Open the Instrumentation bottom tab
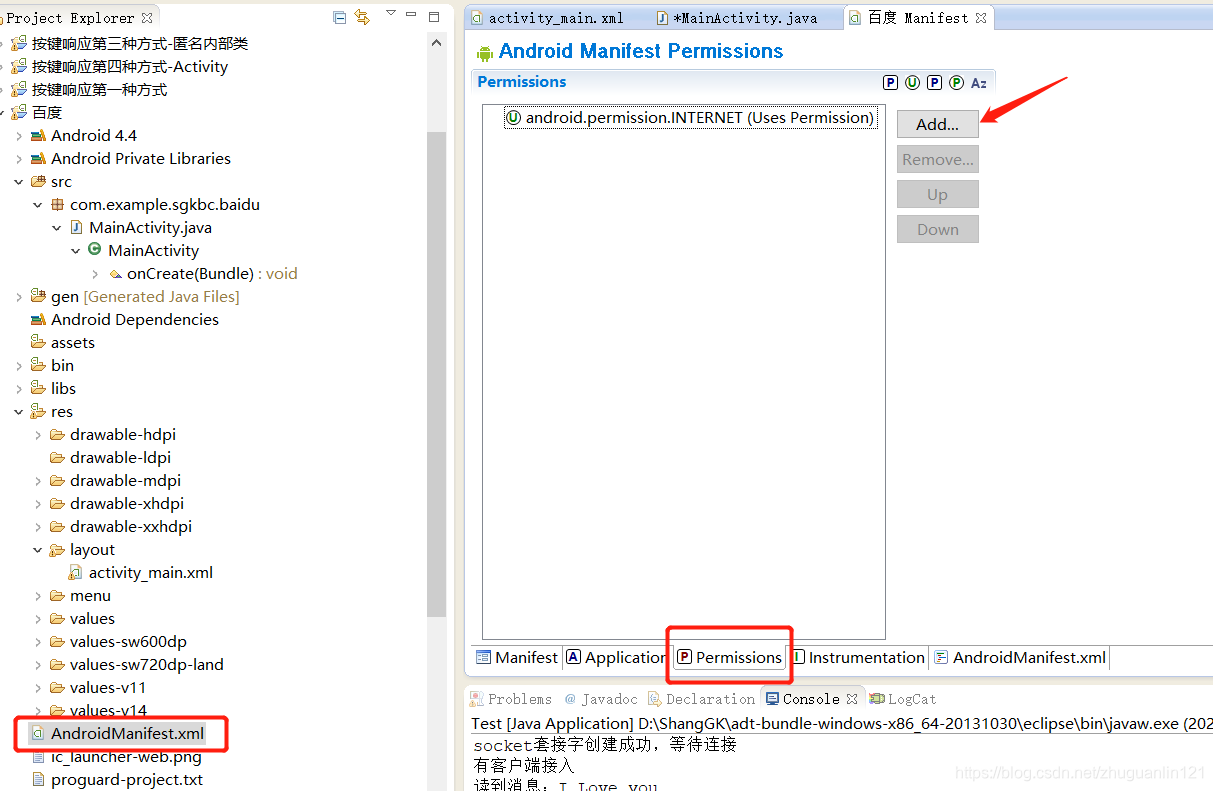This screenshot has width=1213, height=791. click(x=858, y=657)
